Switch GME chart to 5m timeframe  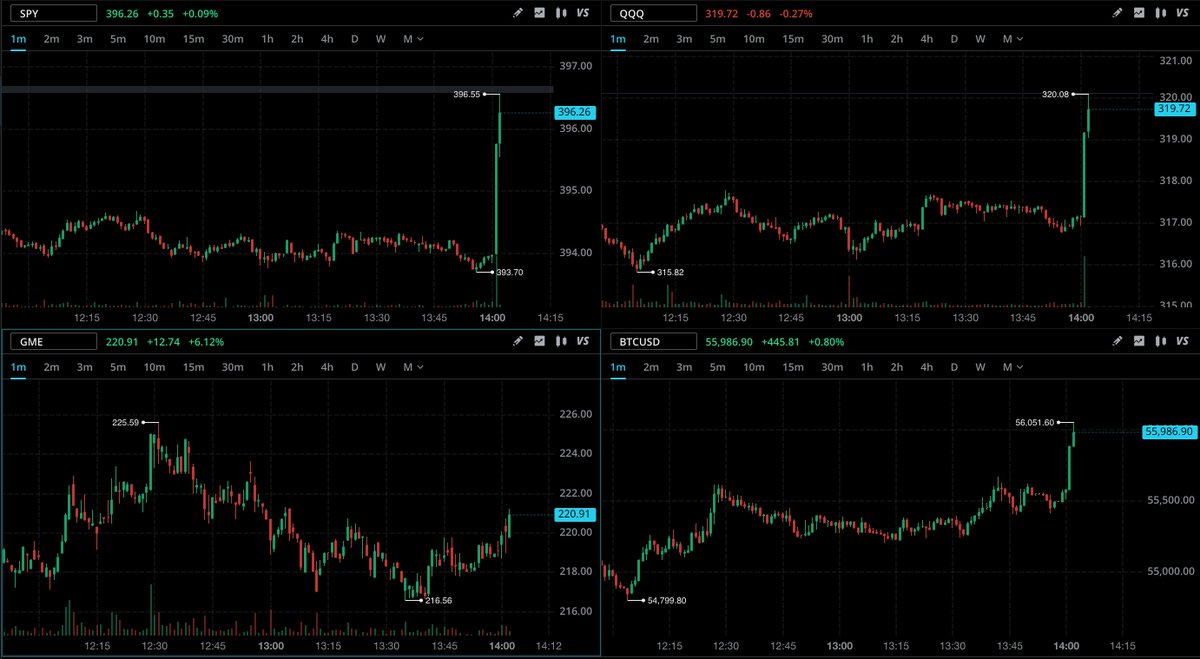click(x=118, y=367)
